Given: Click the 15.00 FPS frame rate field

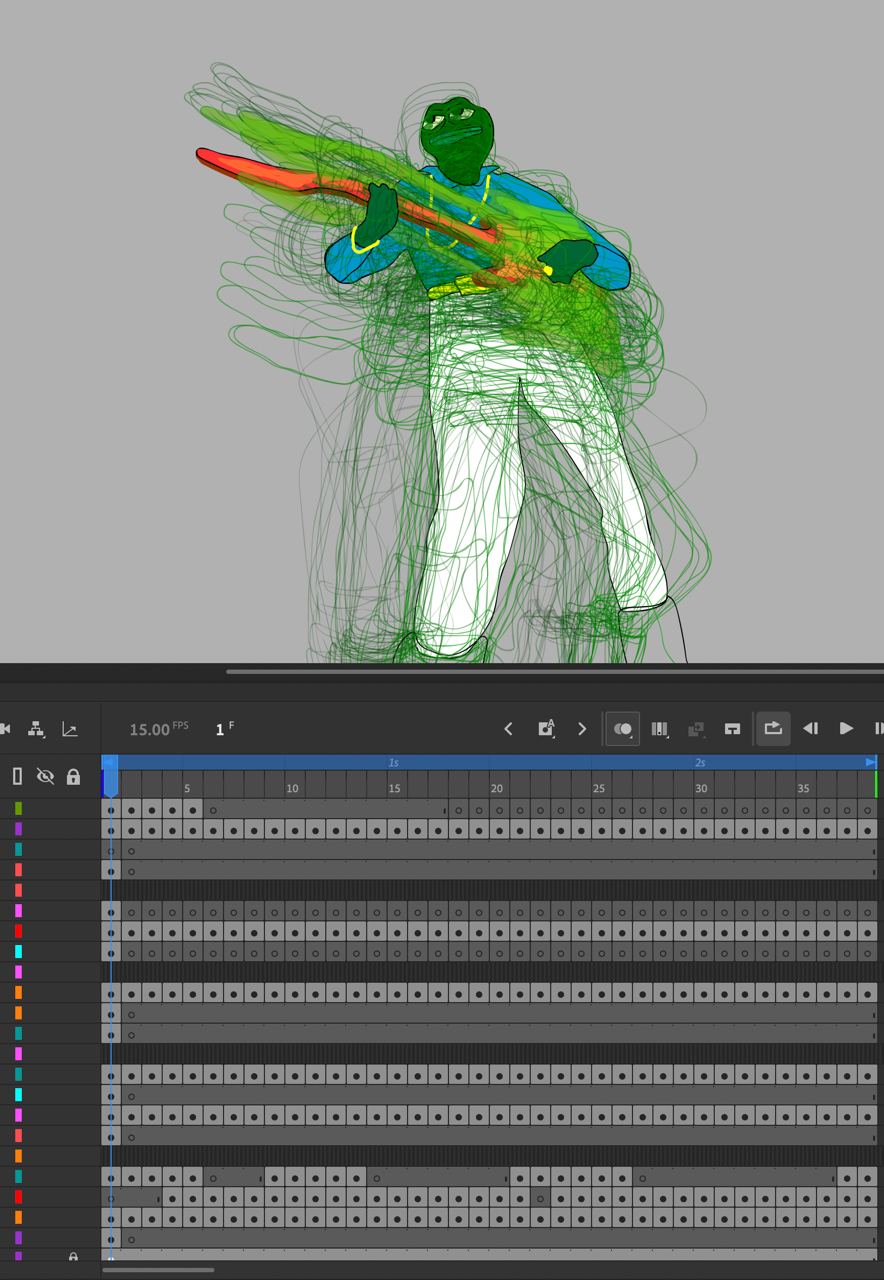Looking at the screenshot, I should pyautogui.click(x=158, y=729).
